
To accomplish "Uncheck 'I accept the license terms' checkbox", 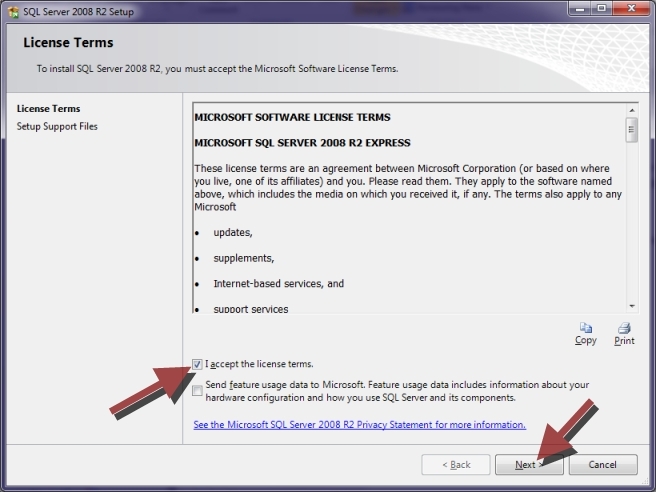I will pyautogui.click(x=197, y=364).
